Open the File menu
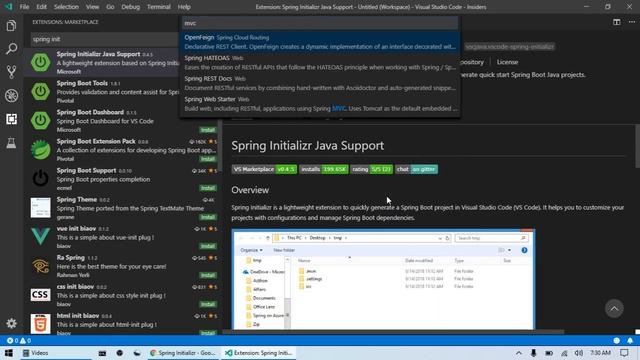Screen dimensions: 640x360 pos(24,7)
